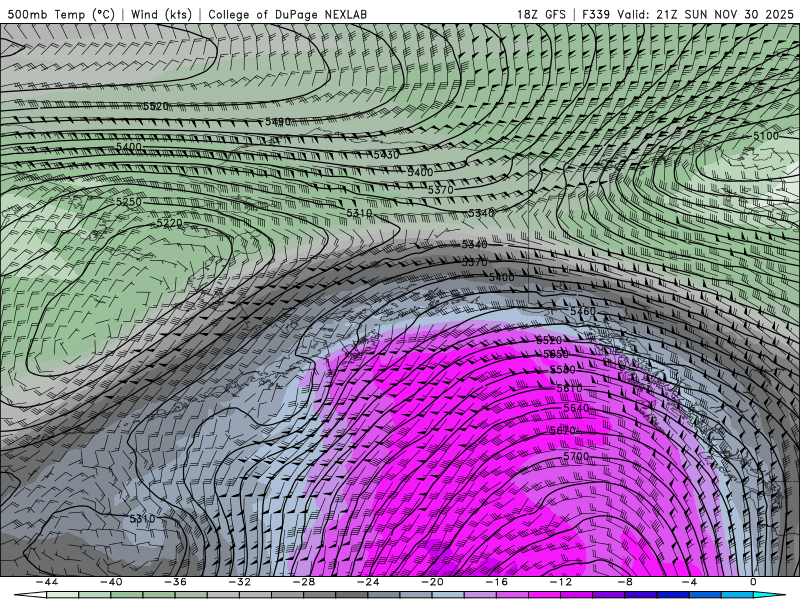Click the -44 color bar label
Screen dimensions: 800x600
(x=46, y=582)
